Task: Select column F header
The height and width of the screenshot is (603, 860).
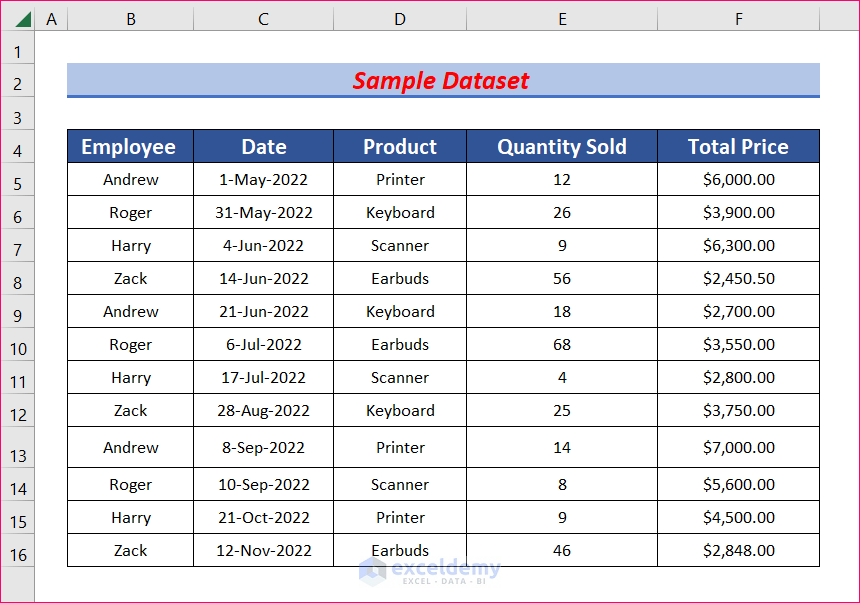Action: click(x=739, y=19)
